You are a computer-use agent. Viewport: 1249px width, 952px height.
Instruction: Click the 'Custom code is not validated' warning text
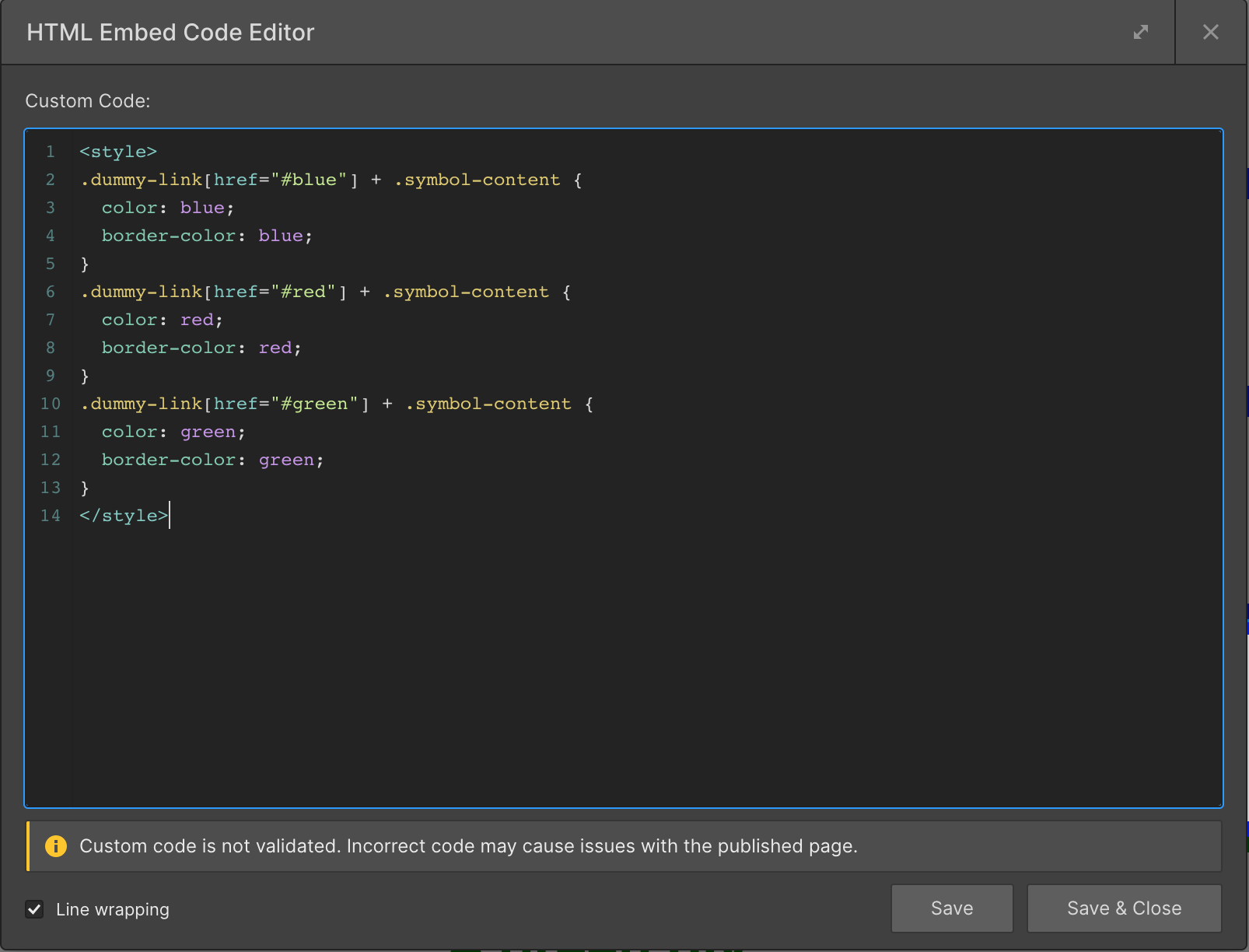(468, 846)
